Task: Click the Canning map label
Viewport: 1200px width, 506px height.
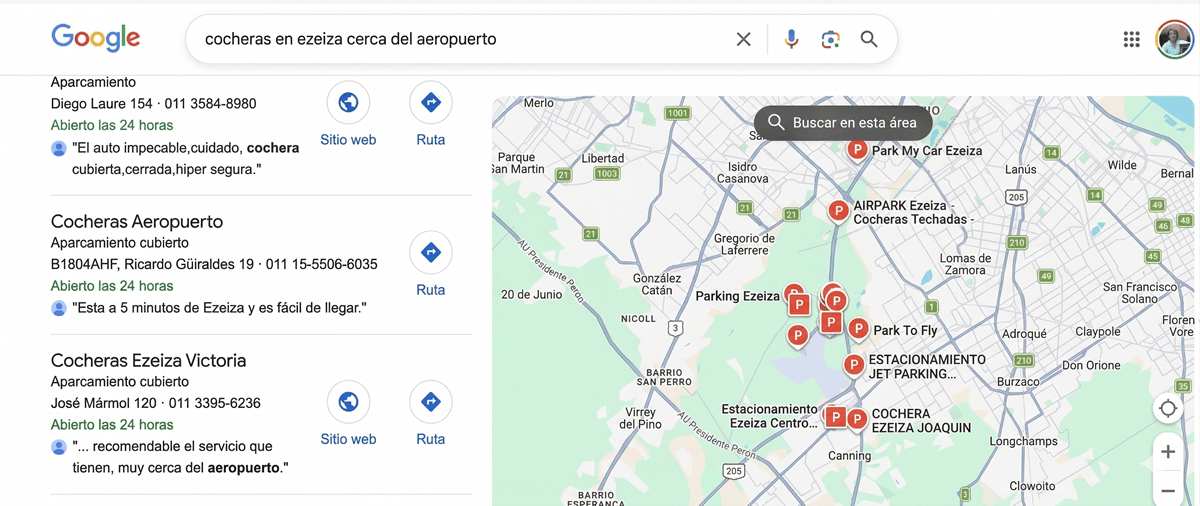Action: pos(850,456)
